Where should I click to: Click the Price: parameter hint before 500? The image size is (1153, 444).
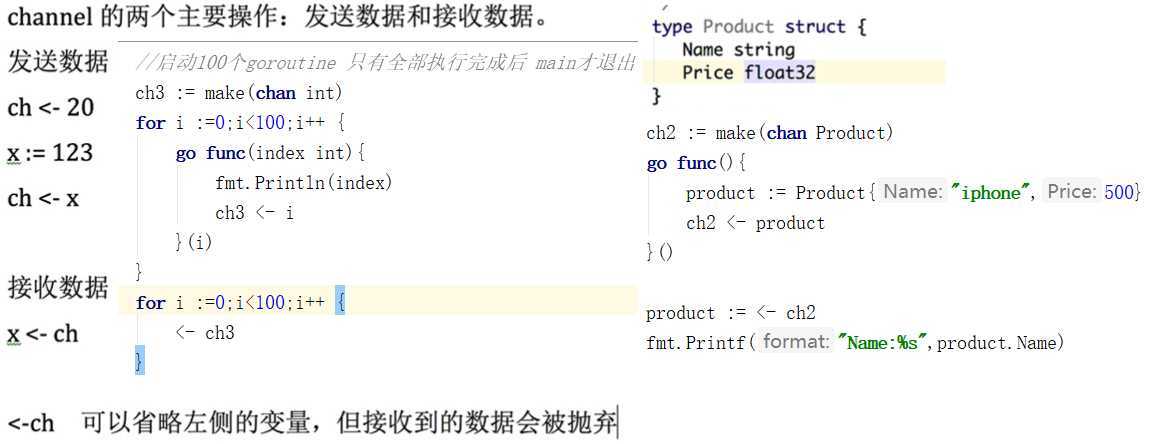pyautogui.click(x=1072, y=193)
